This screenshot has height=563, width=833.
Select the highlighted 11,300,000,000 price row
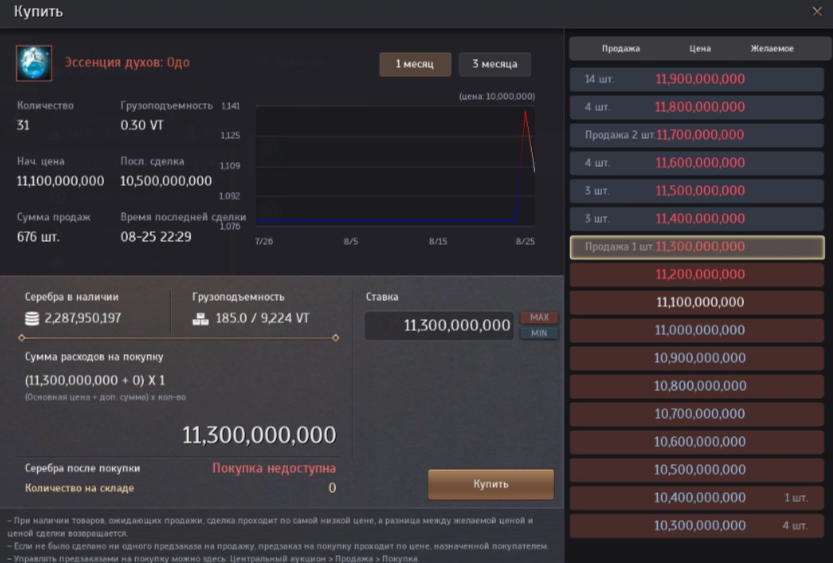point(696,247)
